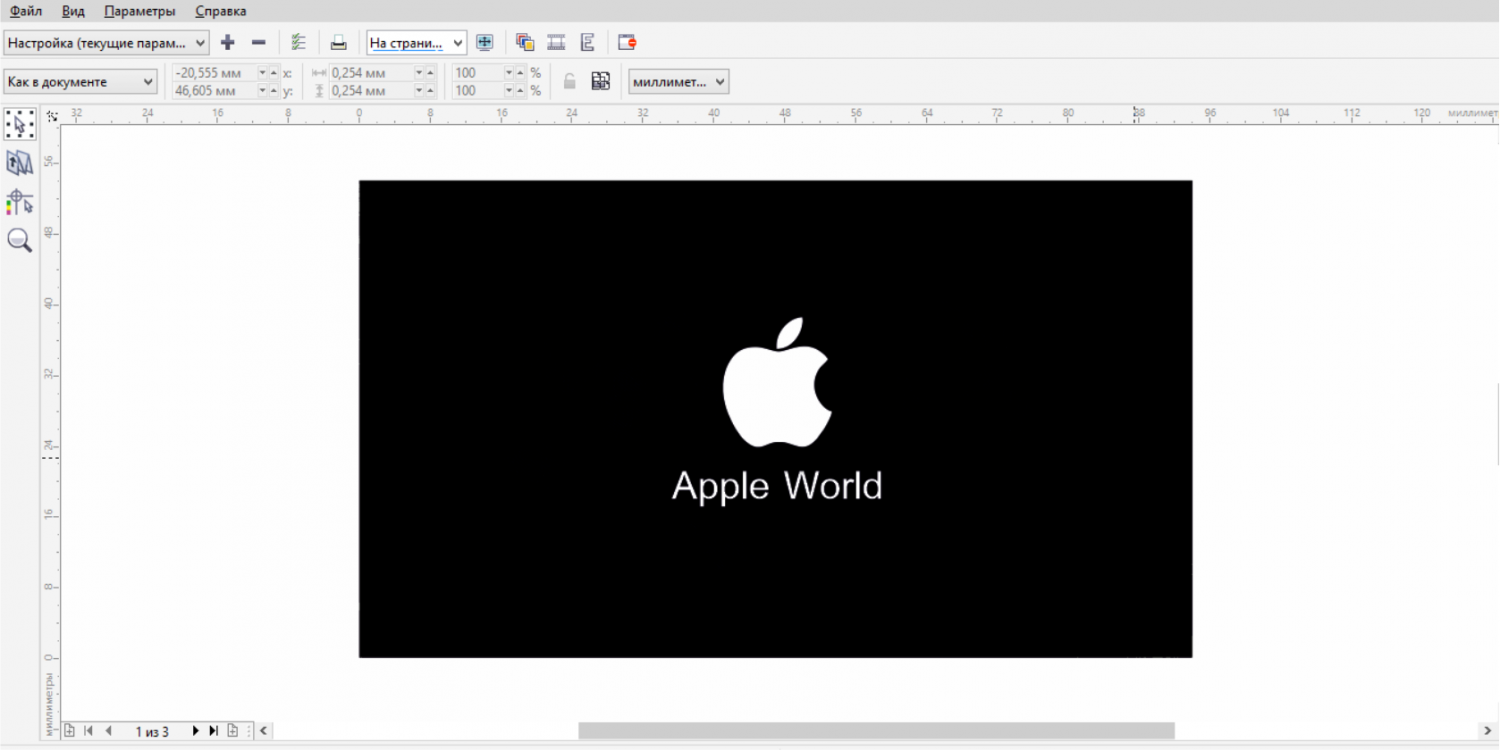Screen dimensions: 1500x750
Task: Click the invert negative film icon
Action: click(x=557, y=42)
